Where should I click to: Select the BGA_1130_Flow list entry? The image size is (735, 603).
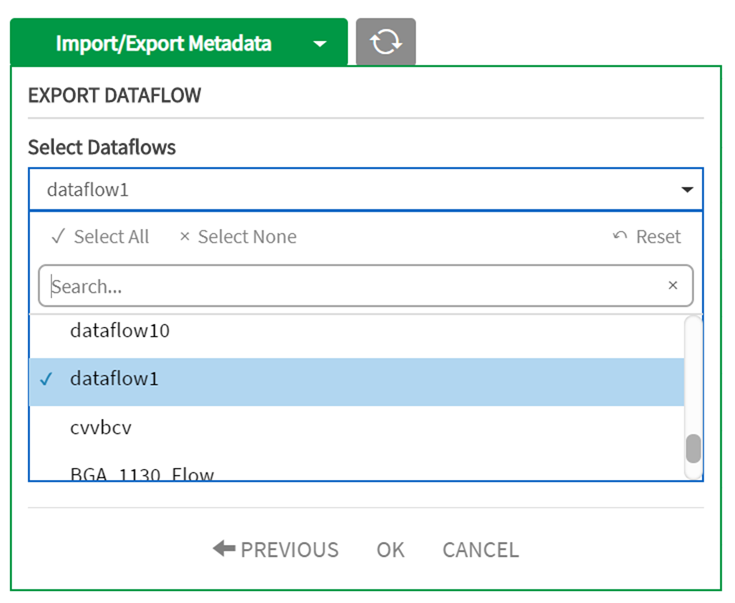[142, 474]
